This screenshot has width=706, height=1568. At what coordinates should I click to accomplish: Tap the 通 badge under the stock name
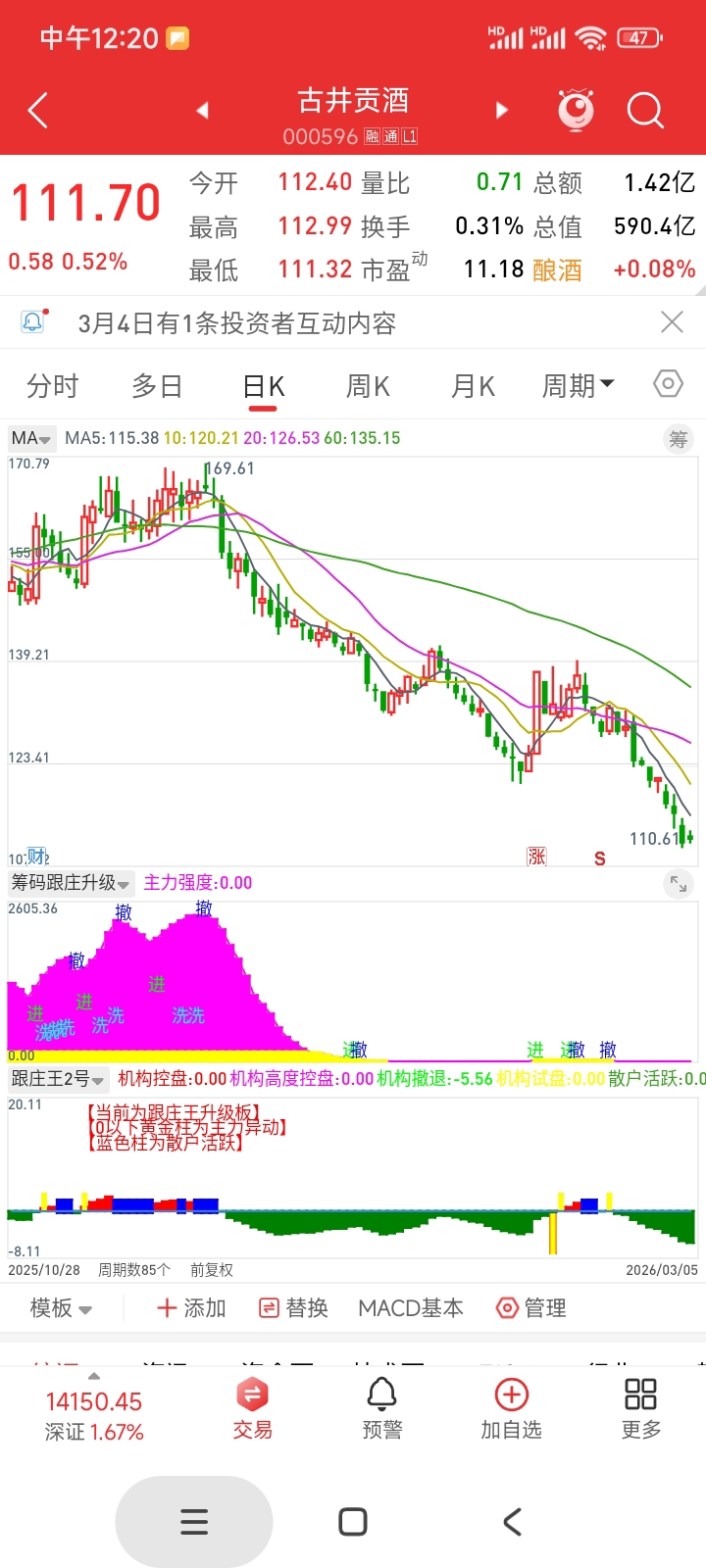pyautogui.click(x=390, y=136)
